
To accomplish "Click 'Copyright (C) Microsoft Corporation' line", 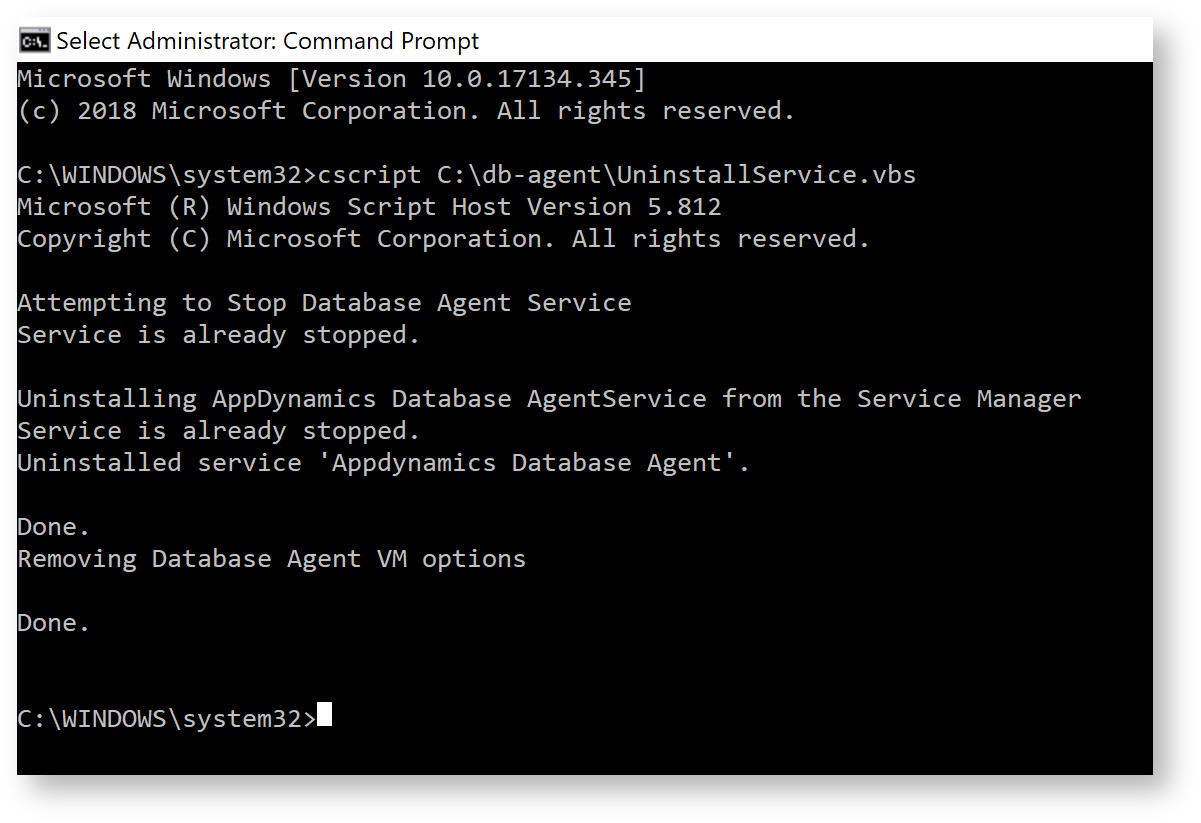I will [x=444, y=239].
